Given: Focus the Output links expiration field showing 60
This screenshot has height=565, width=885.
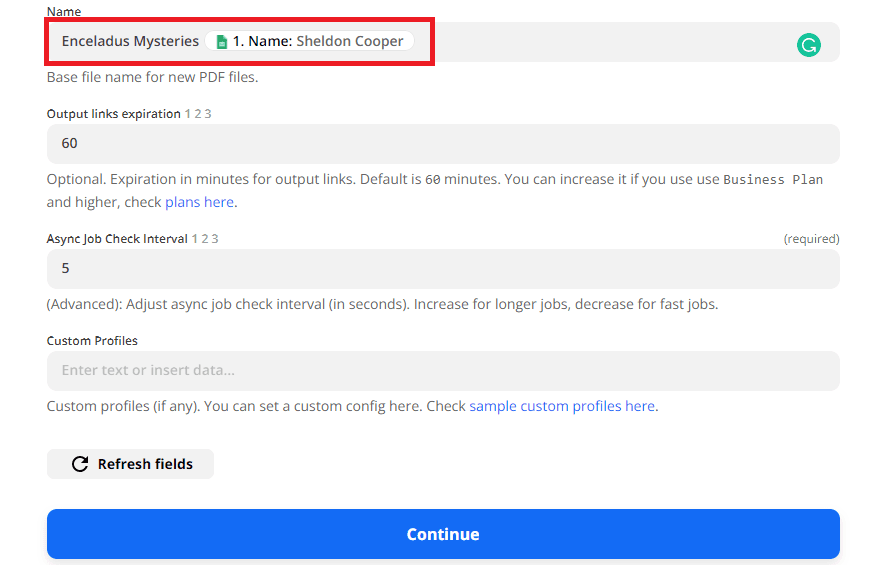Looking at the screenshot, I should coord(442,144).
